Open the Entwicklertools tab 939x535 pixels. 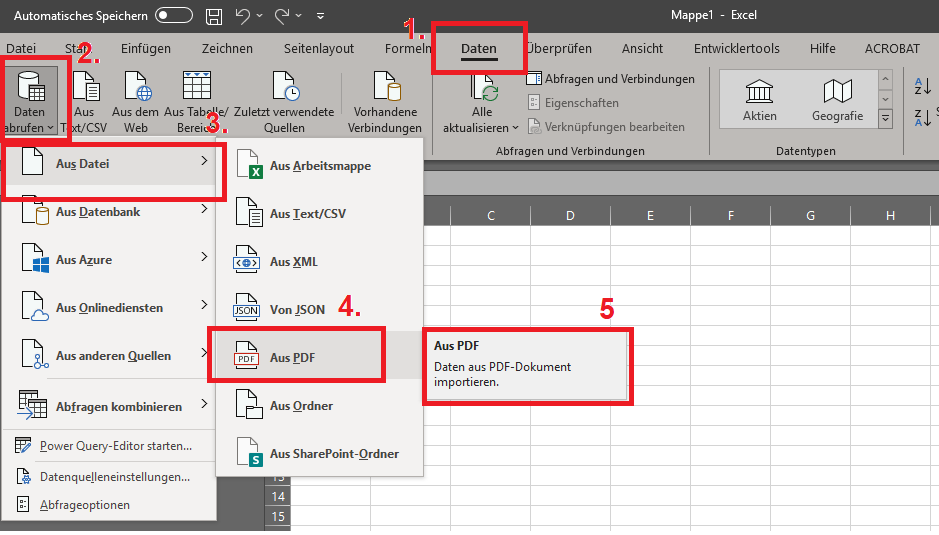(737, 49)
